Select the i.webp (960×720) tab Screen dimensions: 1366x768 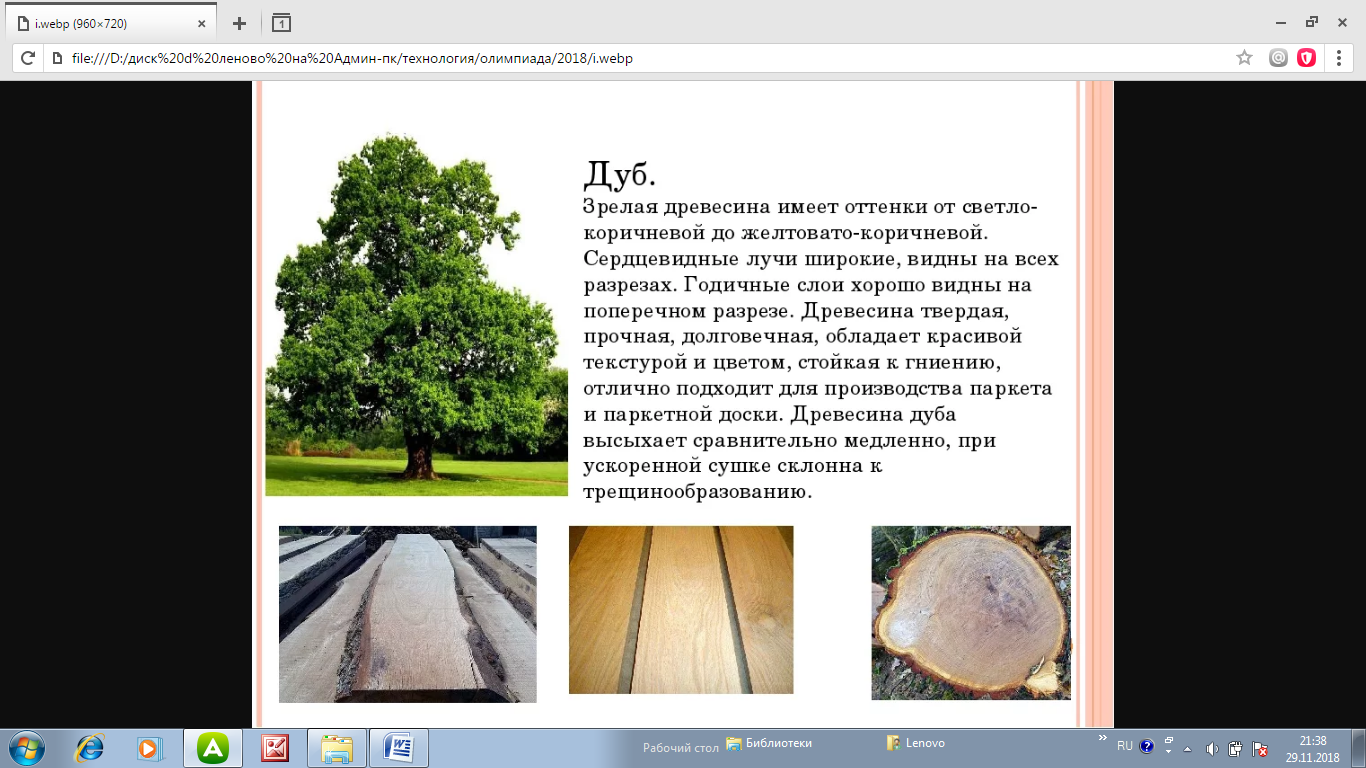[x=112, y=23]
